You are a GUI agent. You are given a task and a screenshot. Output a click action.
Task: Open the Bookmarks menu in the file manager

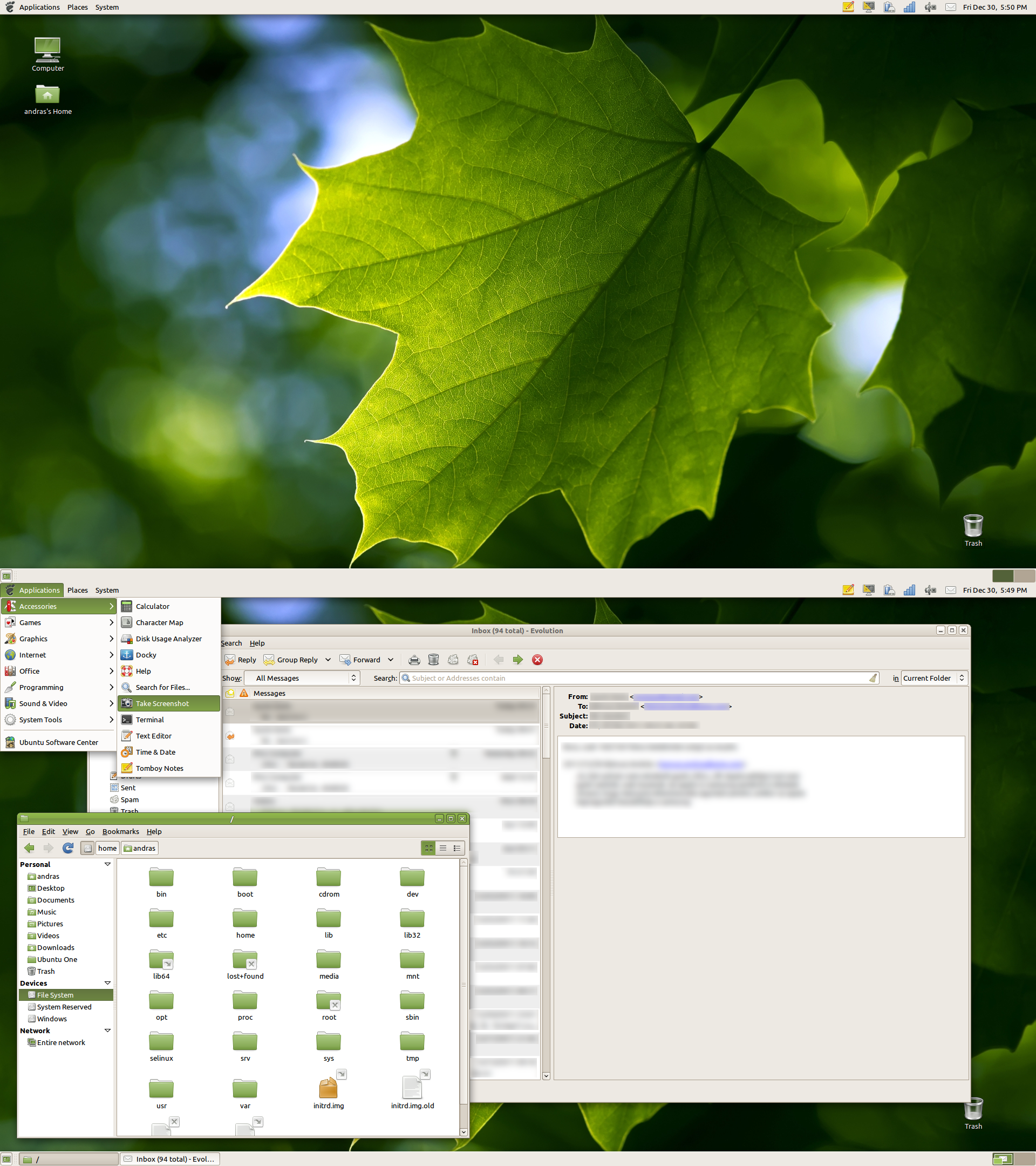[x=120, y=832]
